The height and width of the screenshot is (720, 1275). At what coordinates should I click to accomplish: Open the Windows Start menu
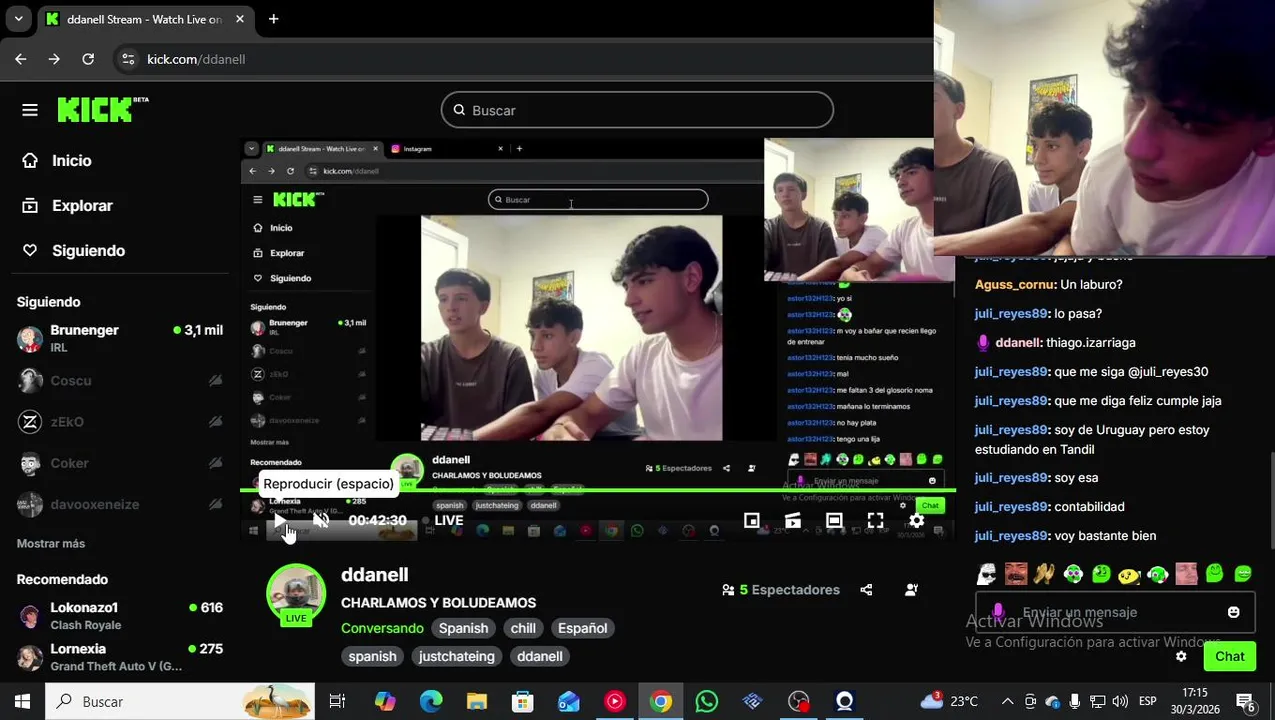coord(22,702)
